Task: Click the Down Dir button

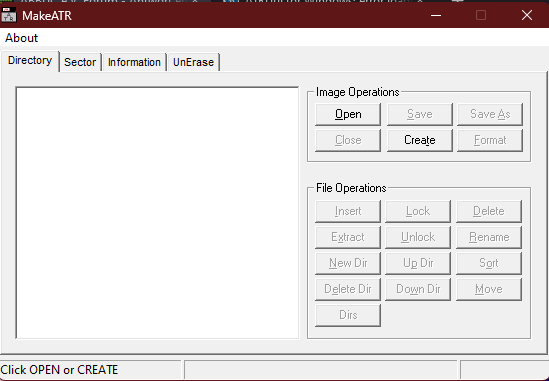Action: point(418,289)
